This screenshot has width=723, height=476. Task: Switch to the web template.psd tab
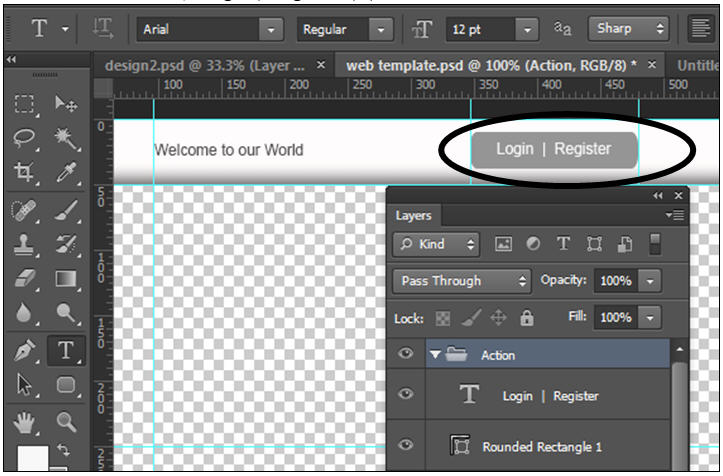[x=491, y=65]
